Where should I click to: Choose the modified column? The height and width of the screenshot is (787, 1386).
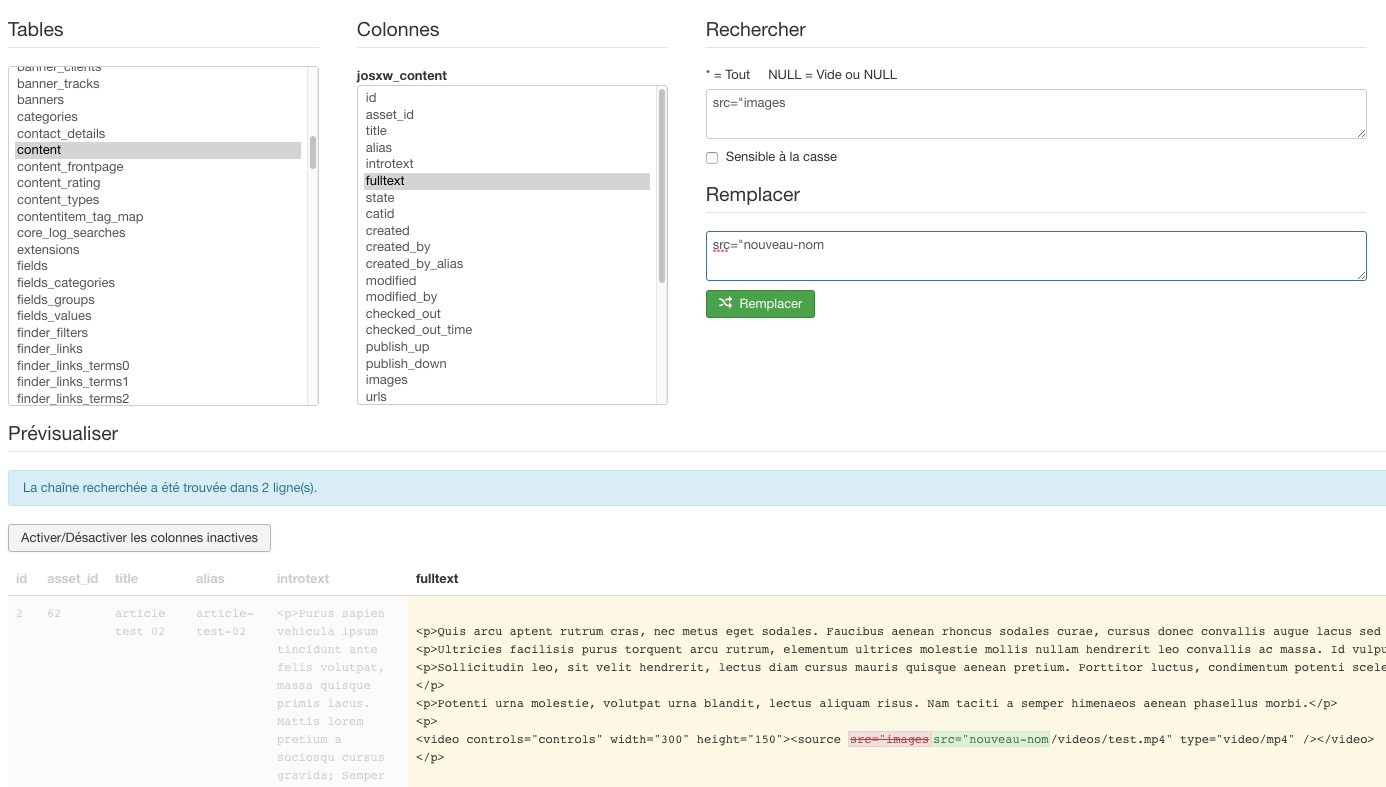pos(507,281)
